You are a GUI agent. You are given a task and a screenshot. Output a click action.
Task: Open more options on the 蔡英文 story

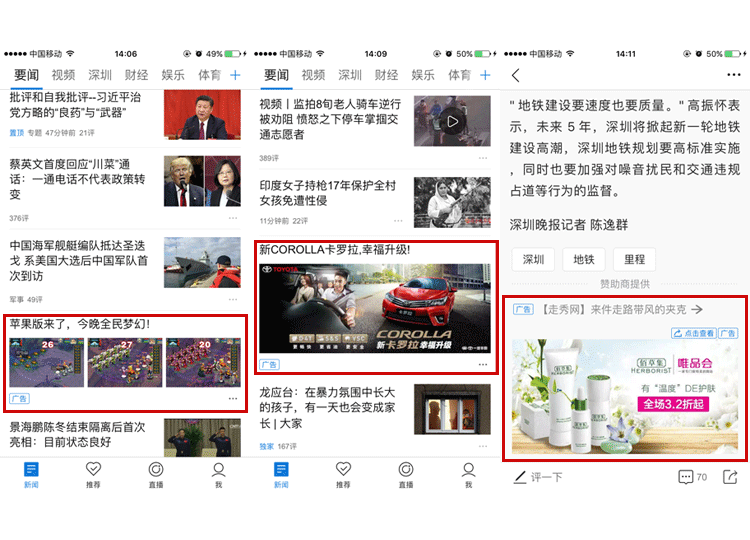(x=233, y=218)
